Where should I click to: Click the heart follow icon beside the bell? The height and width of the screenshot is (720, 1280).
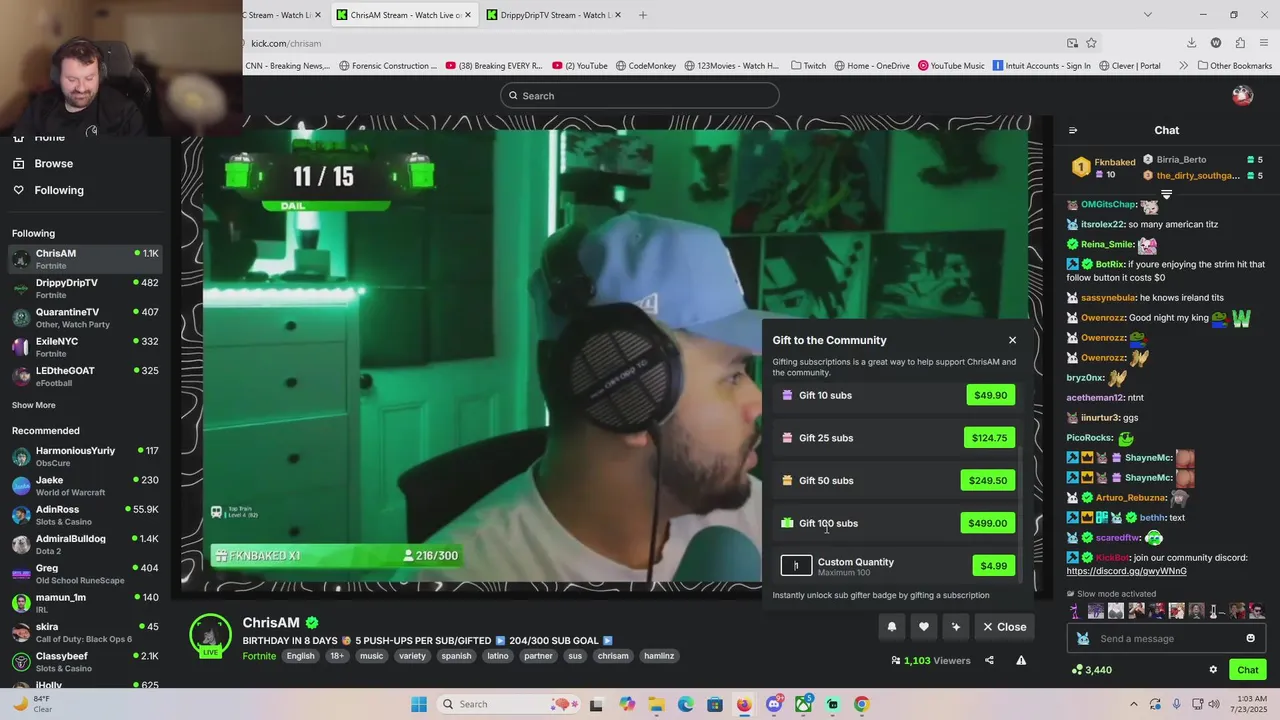pos(924,627)
